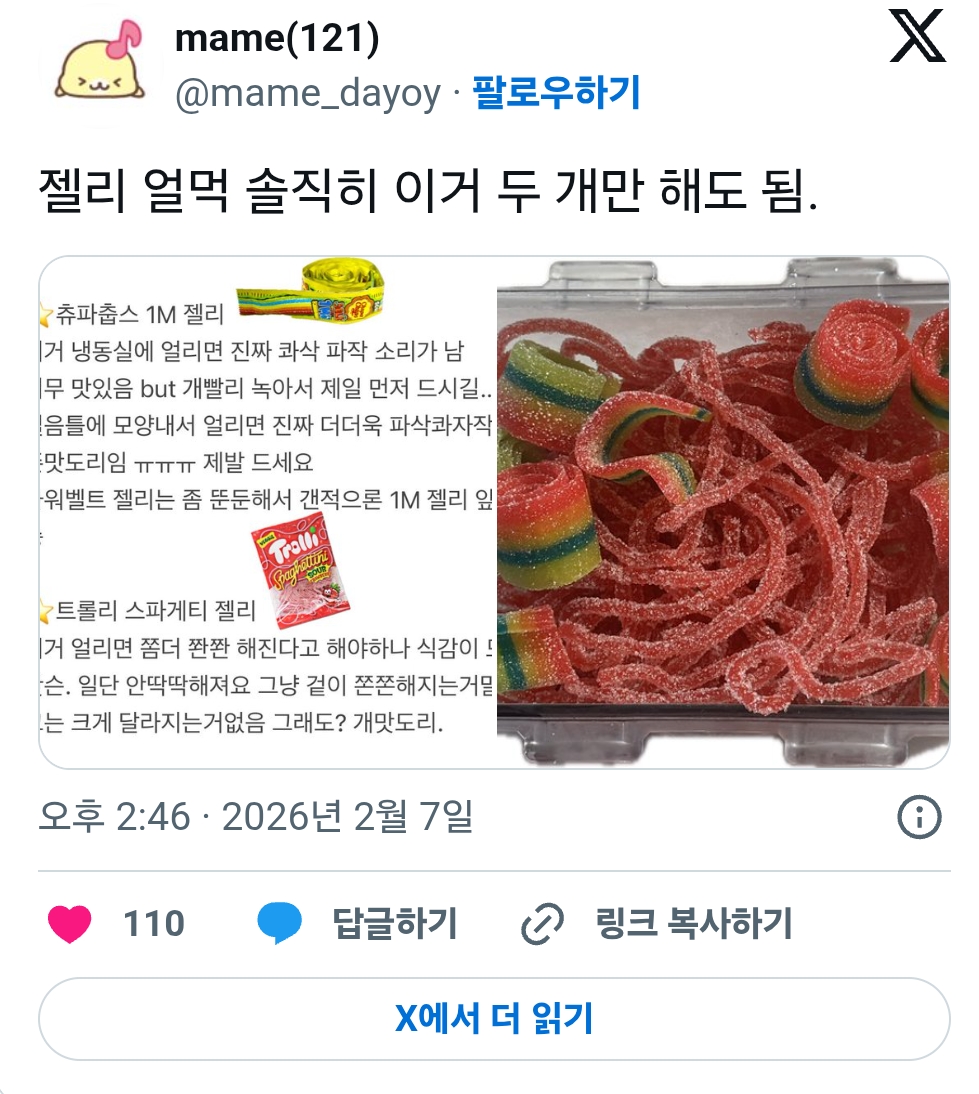Click the display name mame(121)
Screen dimensions: 979x1094
[x=277, y=38]
